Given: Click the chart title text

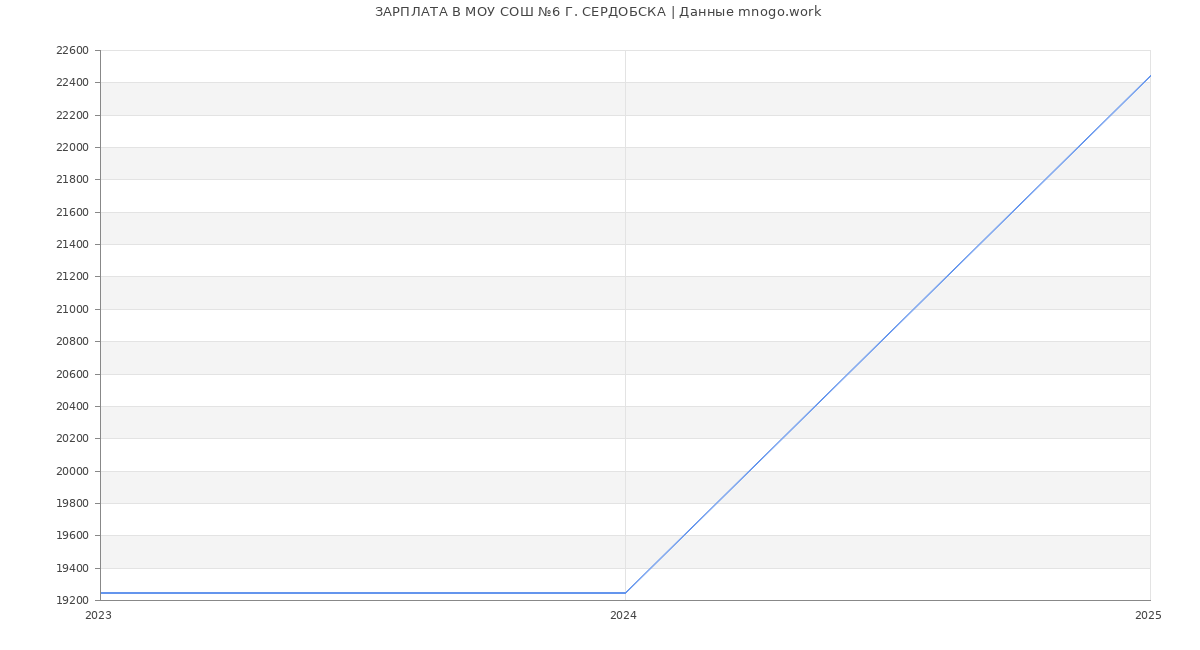Looking at the screenshot, I should click(x=598, y=12).
